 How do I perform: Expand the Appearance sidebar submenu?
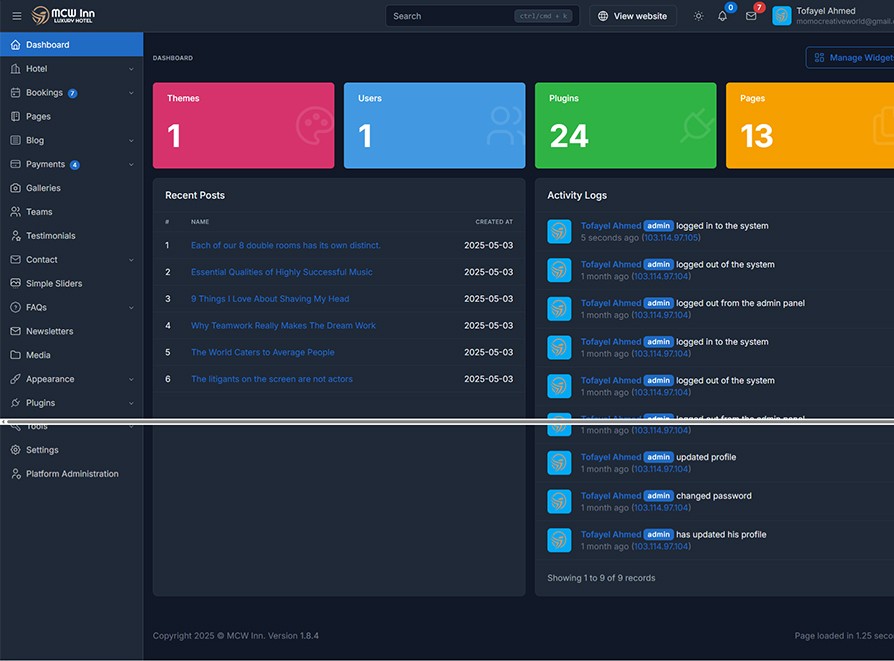point(131,379)
